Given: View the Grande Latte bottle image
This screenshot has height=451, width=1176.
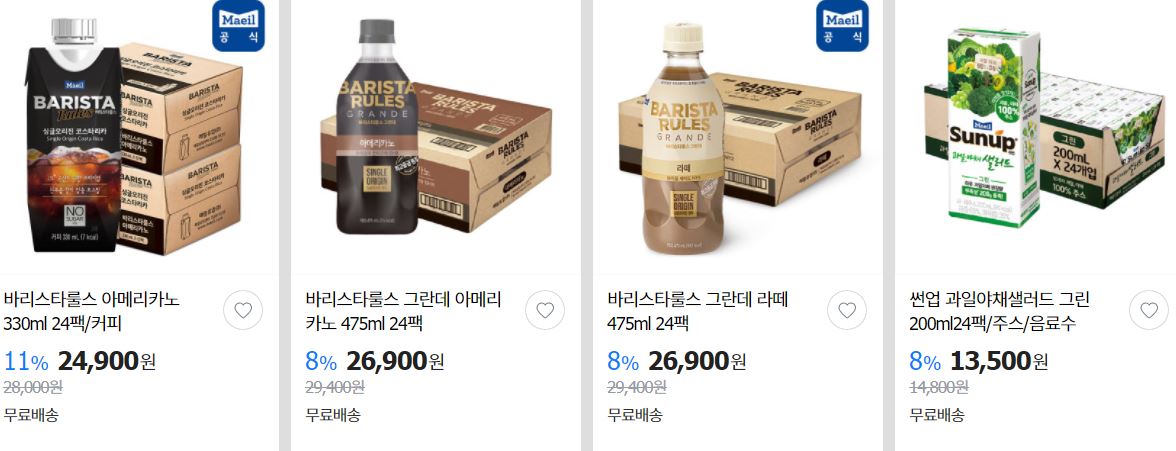Looking at the screenshot, I should (x=739, y=139).
